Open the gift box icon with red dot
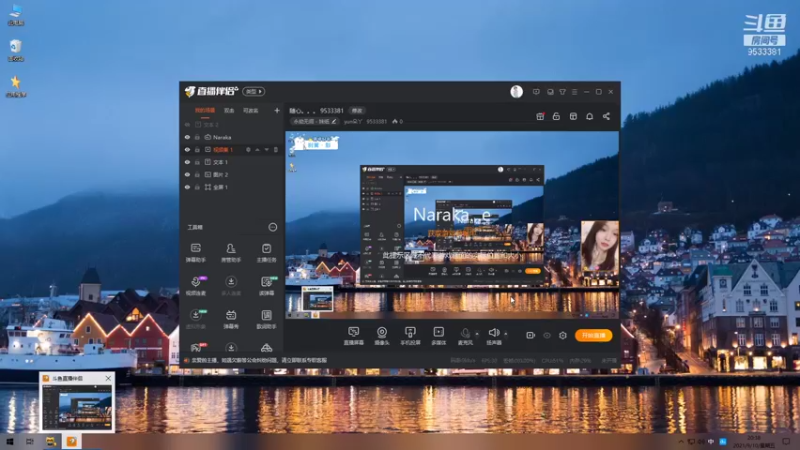800x450 pixels. click(x=540, y=116)
